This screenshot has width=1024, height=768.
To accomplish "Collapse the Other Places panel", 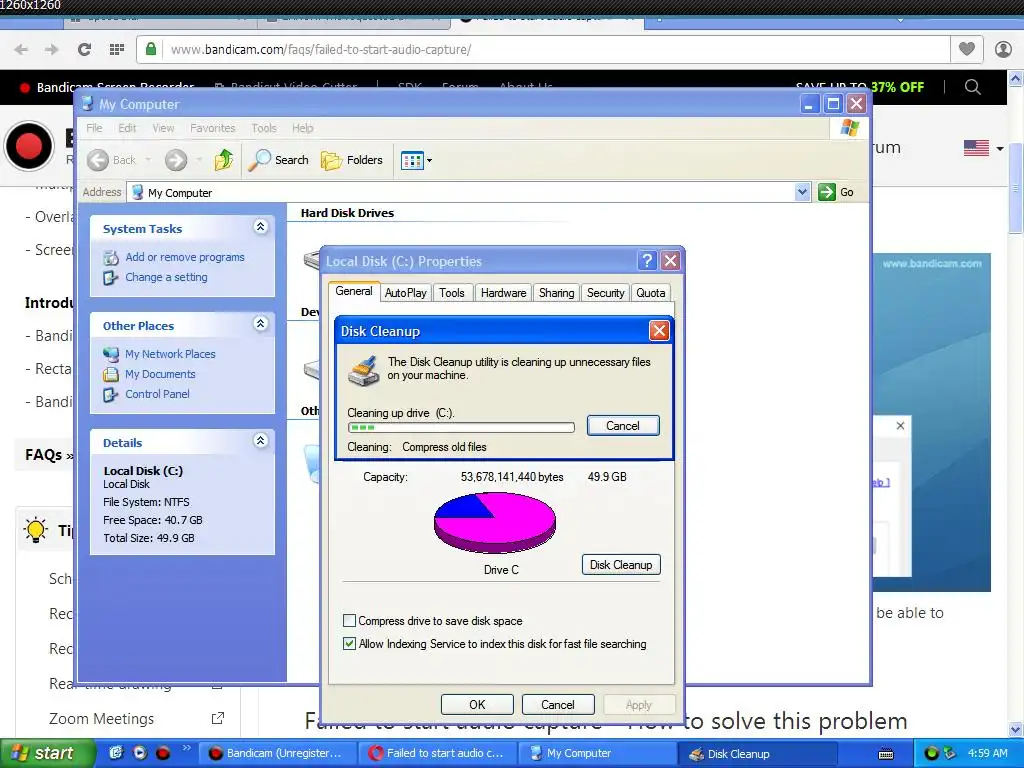I will [261, 323].
